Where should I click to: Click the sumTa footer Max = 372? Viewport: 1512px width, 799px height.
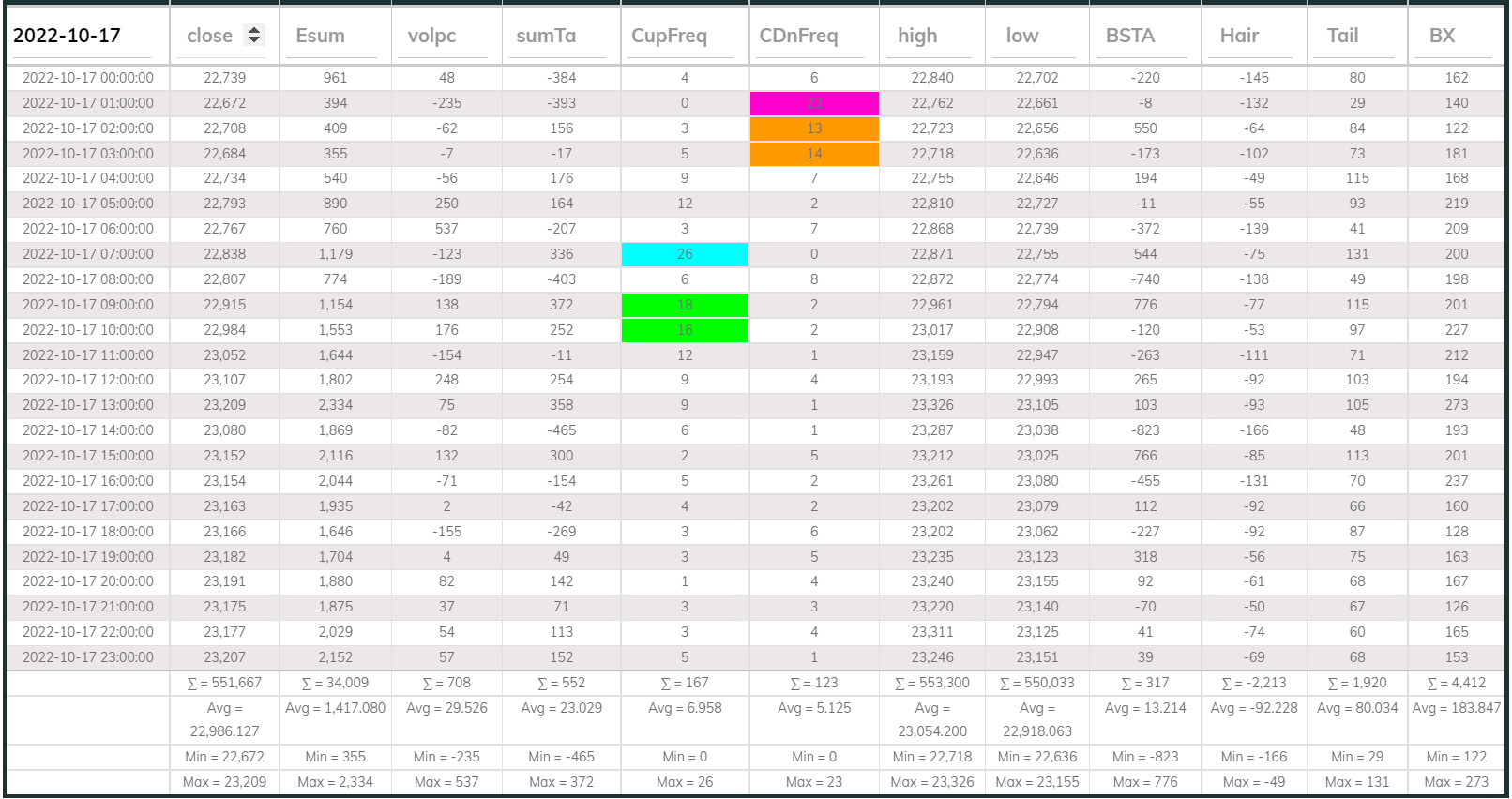pos(561,782)
